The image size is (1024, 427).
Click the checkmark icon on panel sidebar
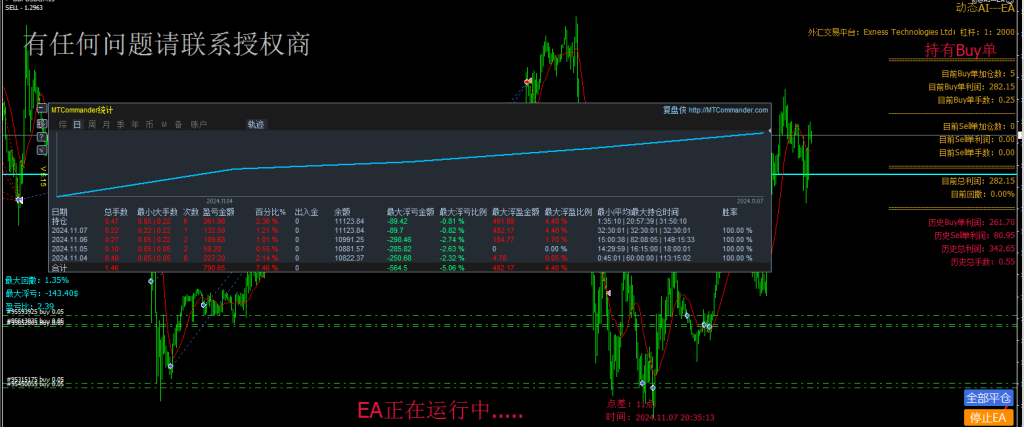pyautogui.click(x=43, y=152)
